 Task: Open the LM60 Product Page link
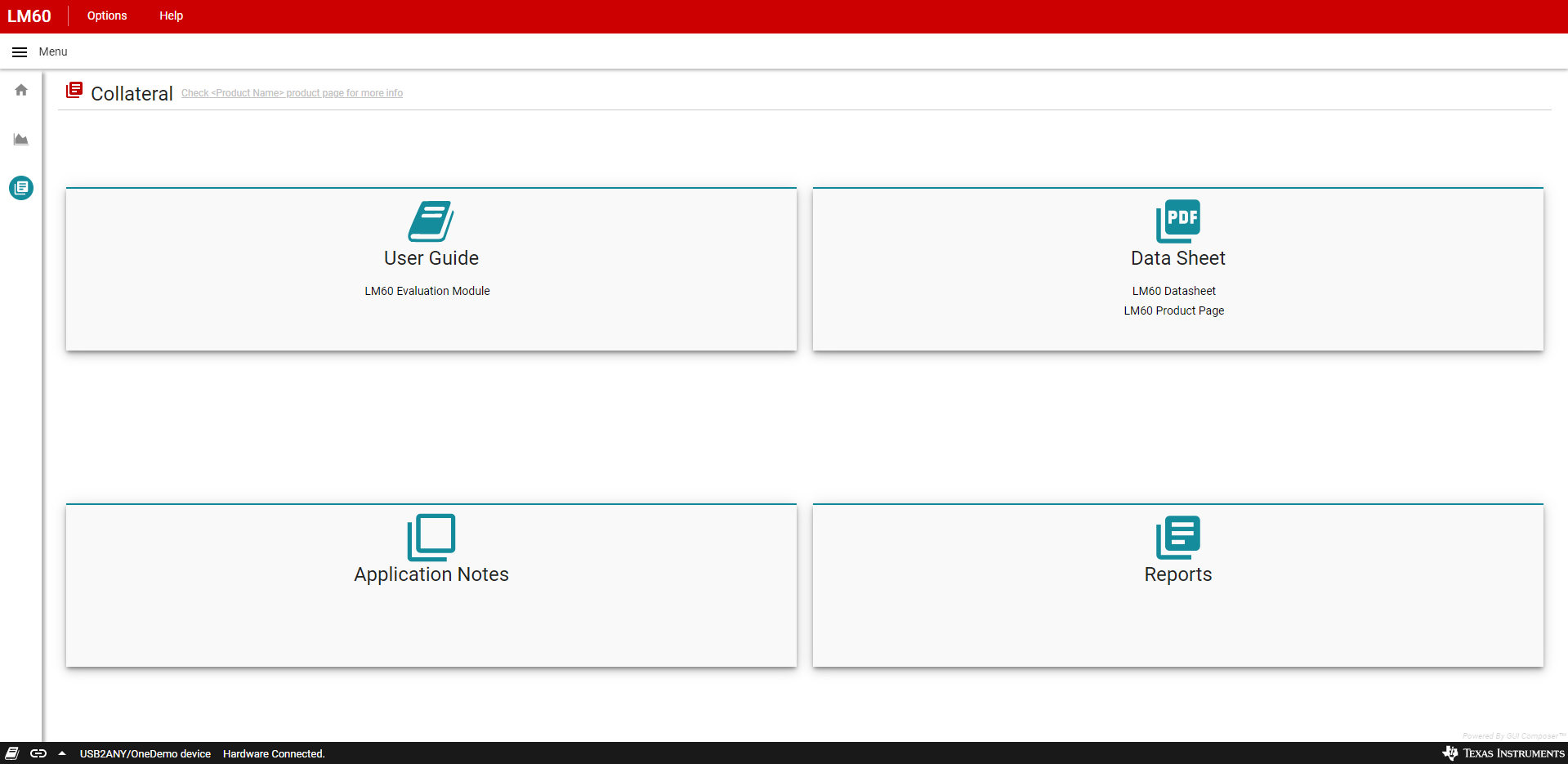coord(1173,311)
